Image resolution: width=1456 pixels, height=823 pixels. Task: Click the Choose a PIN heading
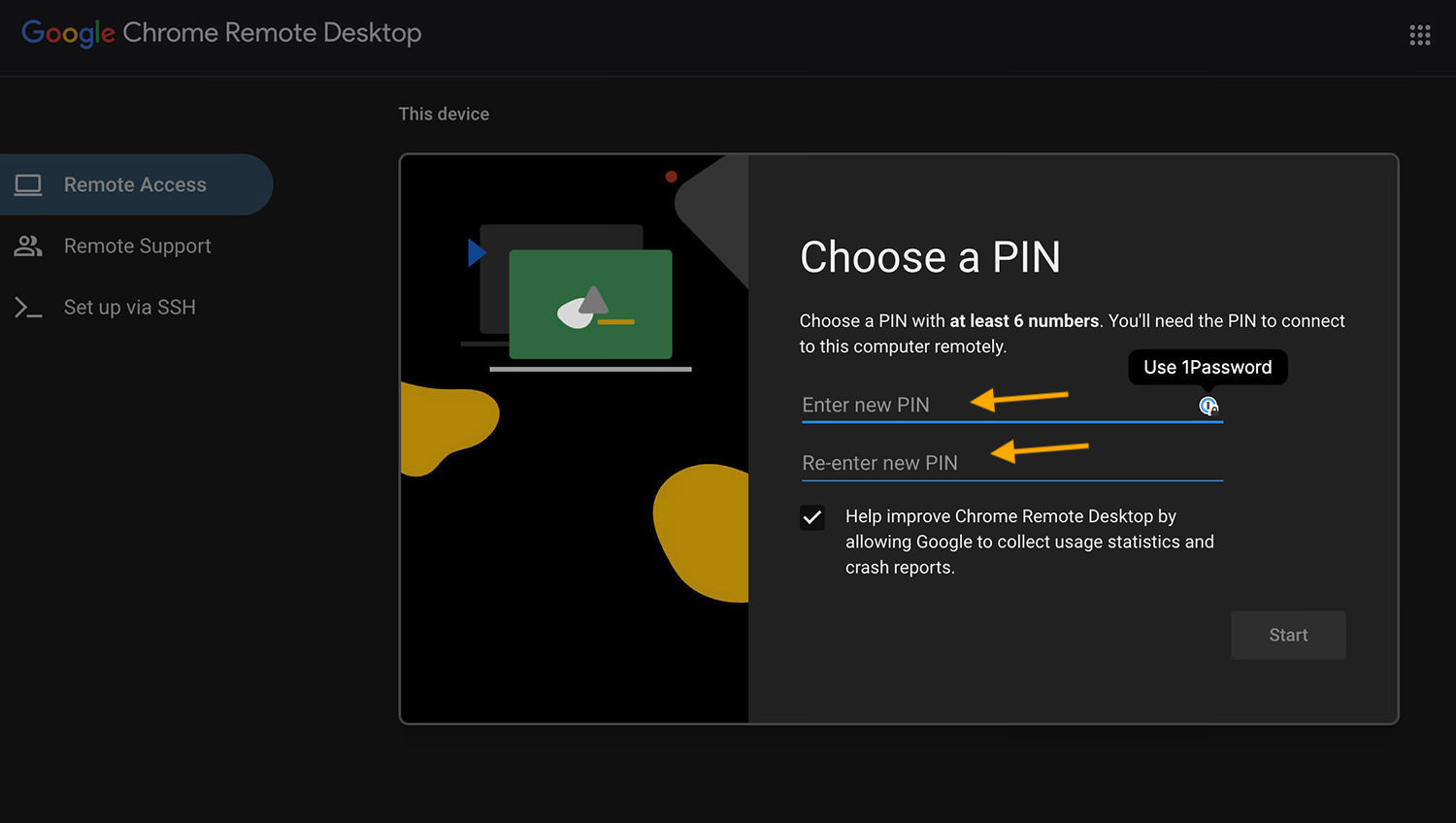[x=930, y=257]
